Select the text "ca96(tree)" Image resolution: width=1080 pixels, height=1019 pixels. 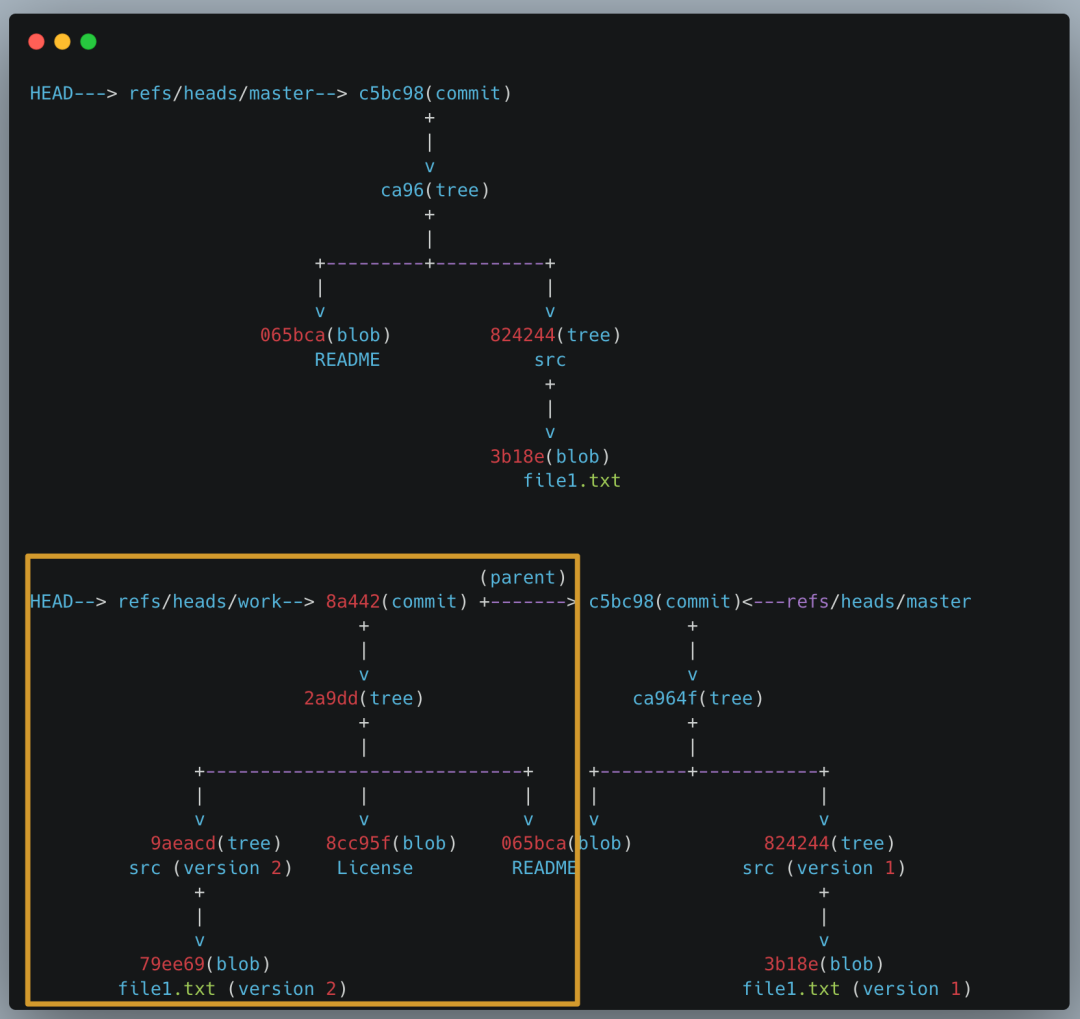[435, 191]
